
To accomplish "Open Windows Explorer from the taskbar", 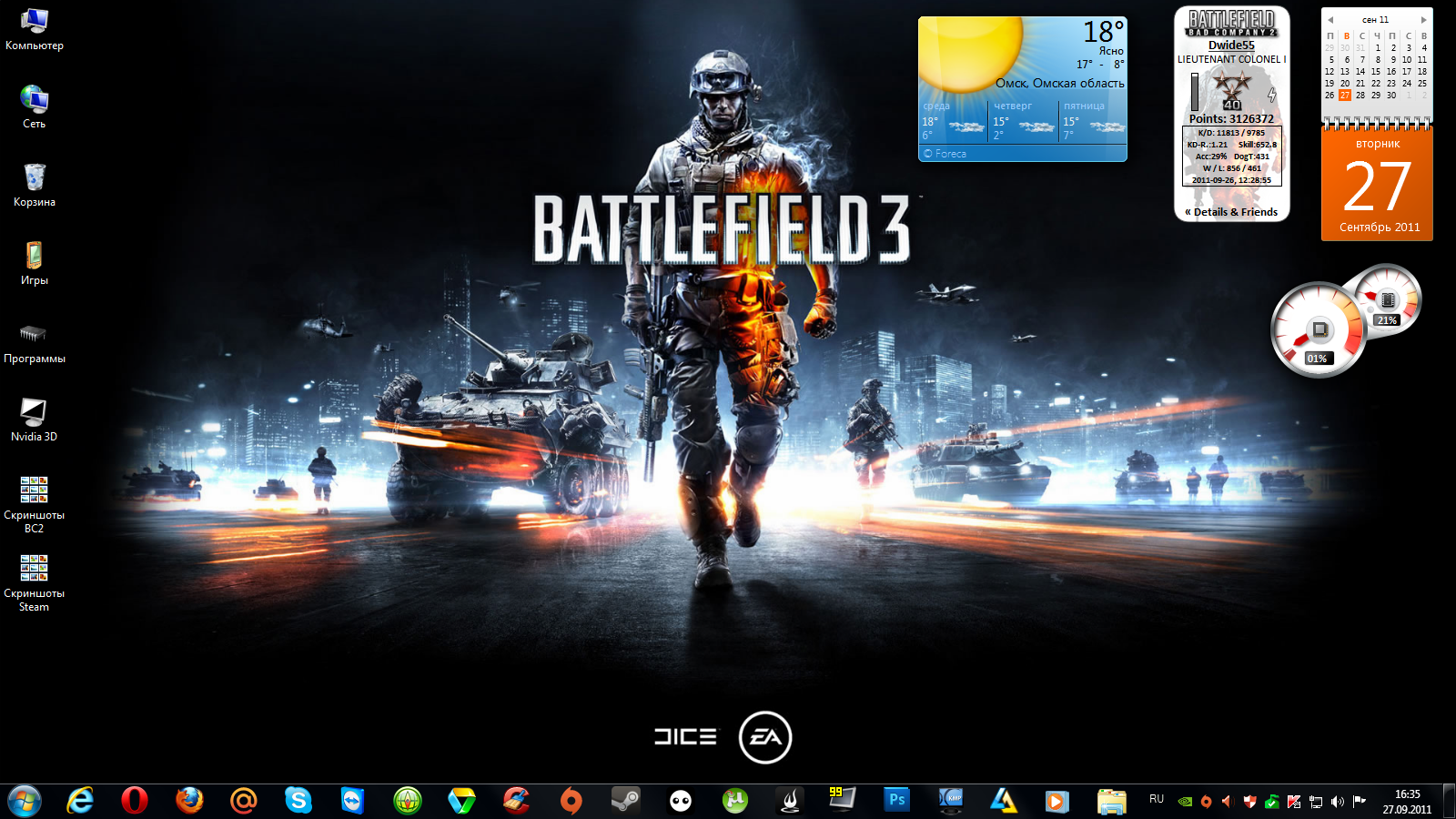I will coord(1111,801).
